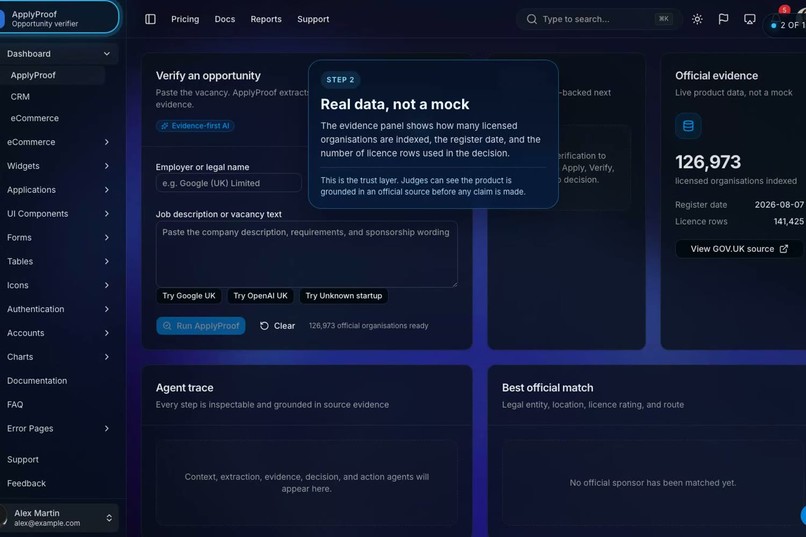Click Try Google UK sample button
The image size is (806, 537).
point(189,296)
